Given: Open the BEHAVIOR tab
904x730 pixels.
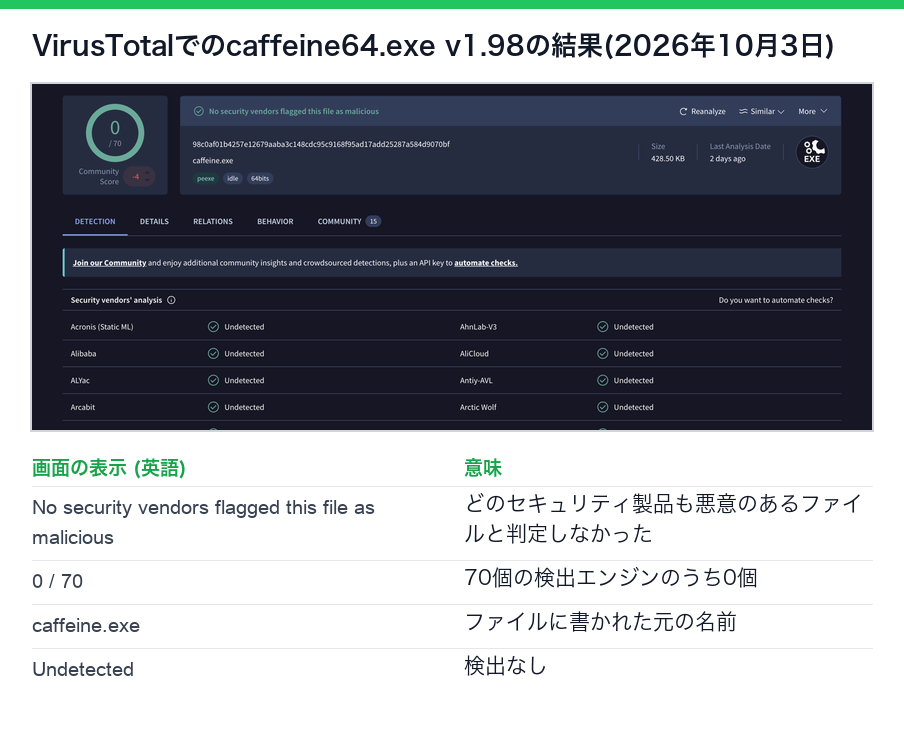Looking at the screenshot, I should [x=275, y=221].
